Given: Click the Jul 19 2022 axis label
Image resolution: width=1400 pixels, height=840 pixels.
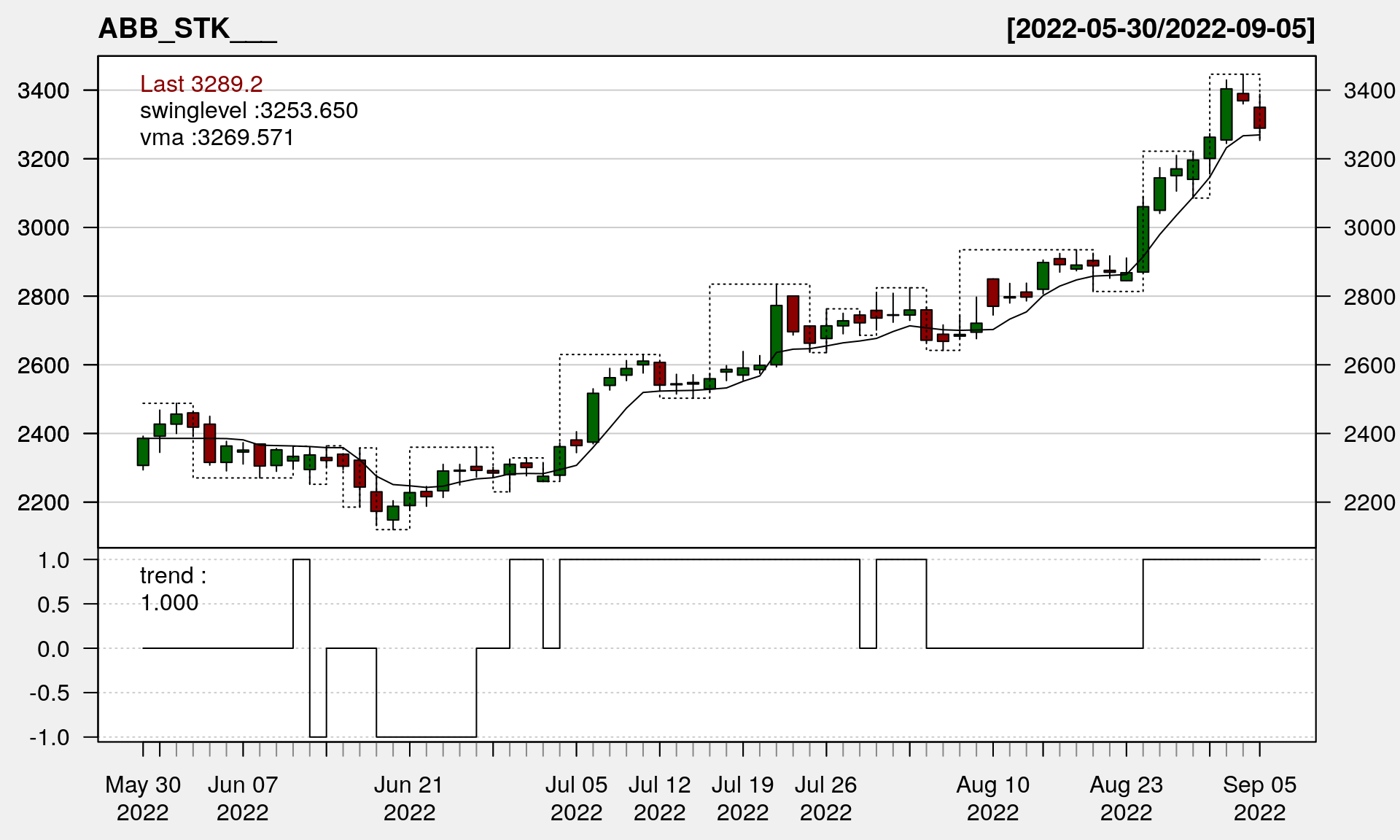Looking at the screenshot, I should [742, 798].
